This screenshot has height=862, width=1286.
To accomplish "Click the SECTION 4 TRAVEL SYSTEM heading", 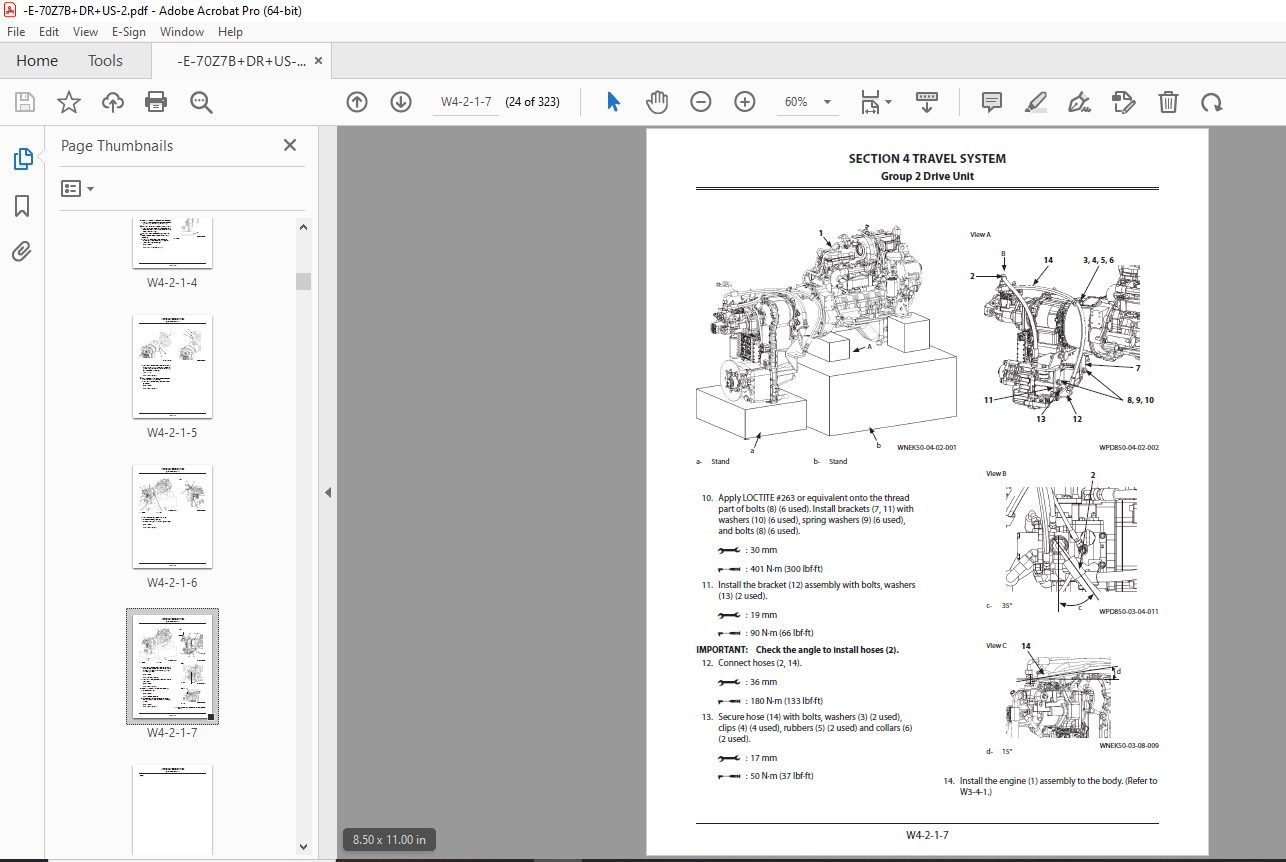I will click(x=927, y=159).
